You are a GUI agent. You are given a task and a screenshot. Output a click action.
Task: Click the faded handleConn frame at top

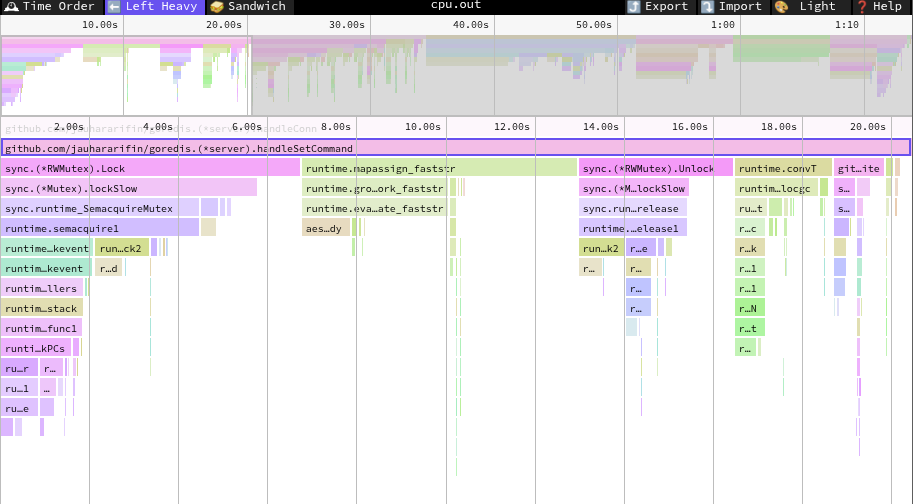tap(160, 128)
